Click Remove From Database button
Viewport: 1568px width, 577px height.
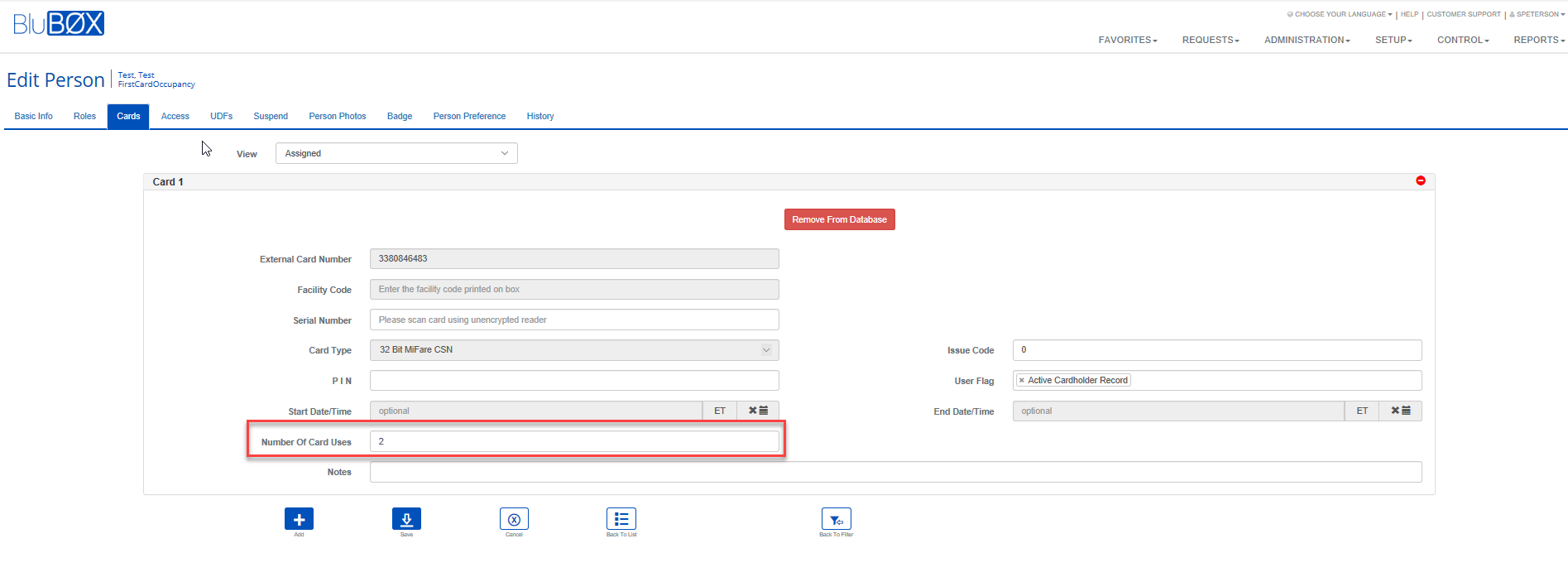coord(839,219)
